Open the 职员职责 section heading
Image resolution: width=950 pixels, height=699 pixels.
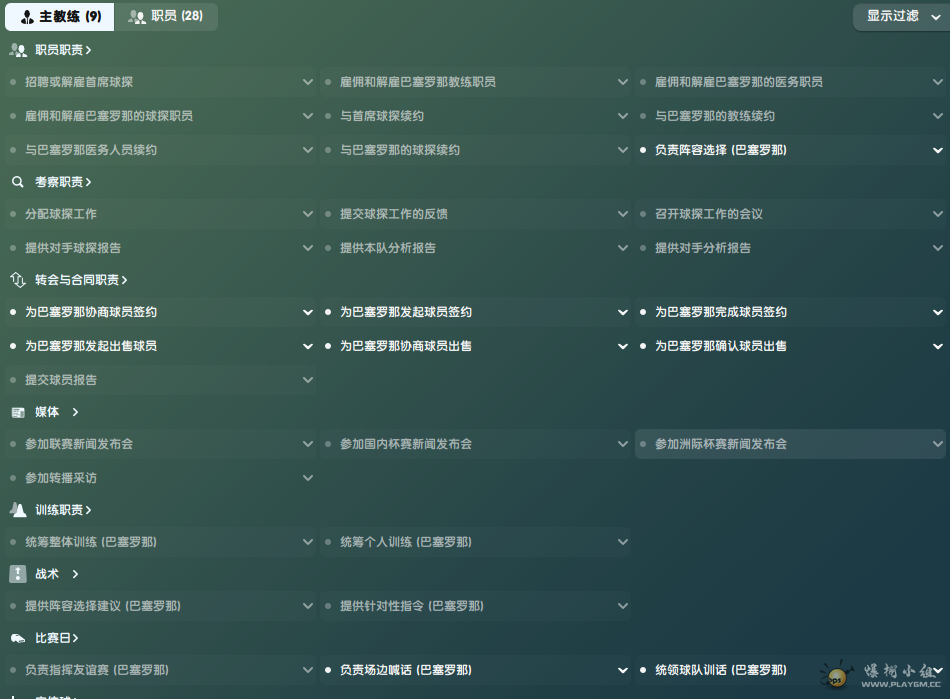[63, 50]
